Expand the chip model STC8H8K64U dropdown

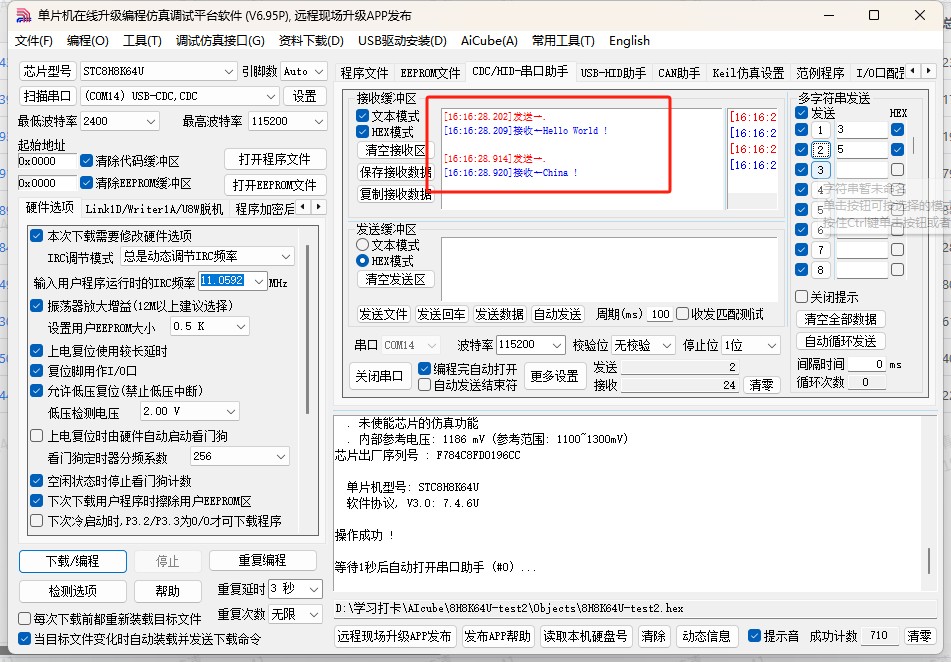229,72
